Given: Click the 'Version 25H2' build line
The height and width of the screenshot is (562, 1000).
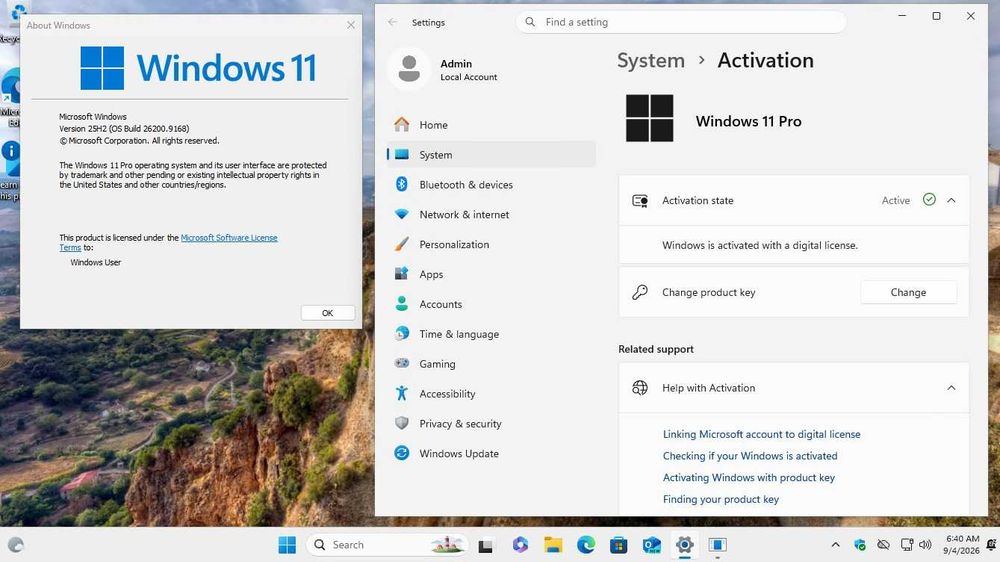Looking at the screenshot, I should [124, 128].
